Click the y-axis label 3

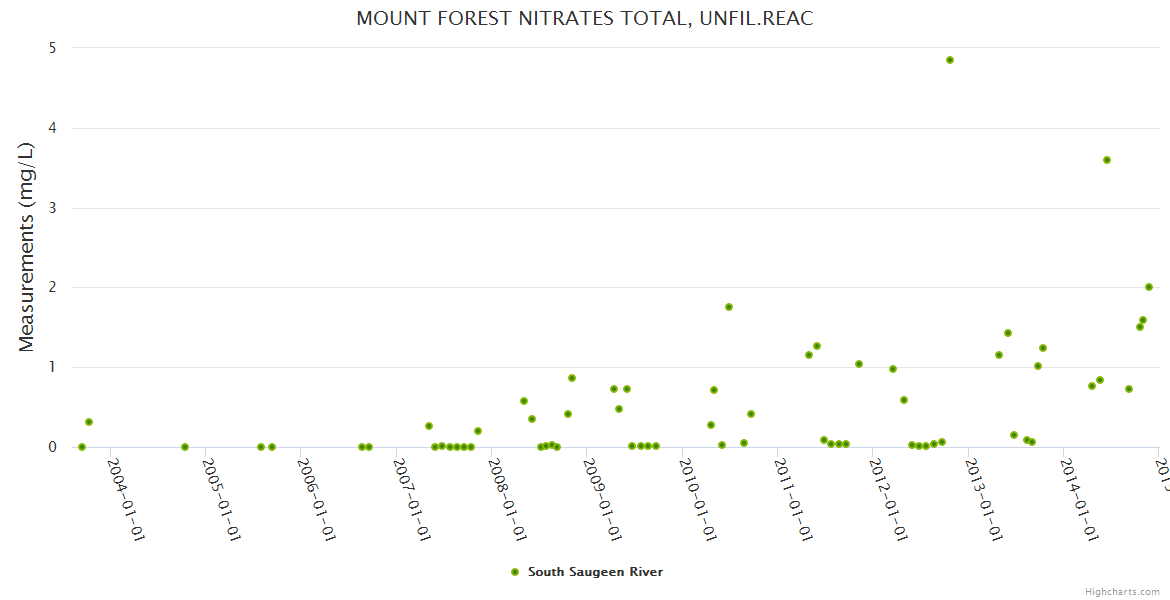pyautogui.click(x=52, y=208)
